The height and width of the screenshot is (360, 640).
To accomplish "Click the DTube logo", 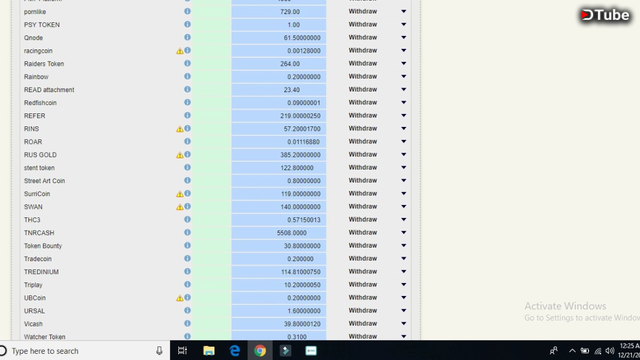I will click(605, 15).
